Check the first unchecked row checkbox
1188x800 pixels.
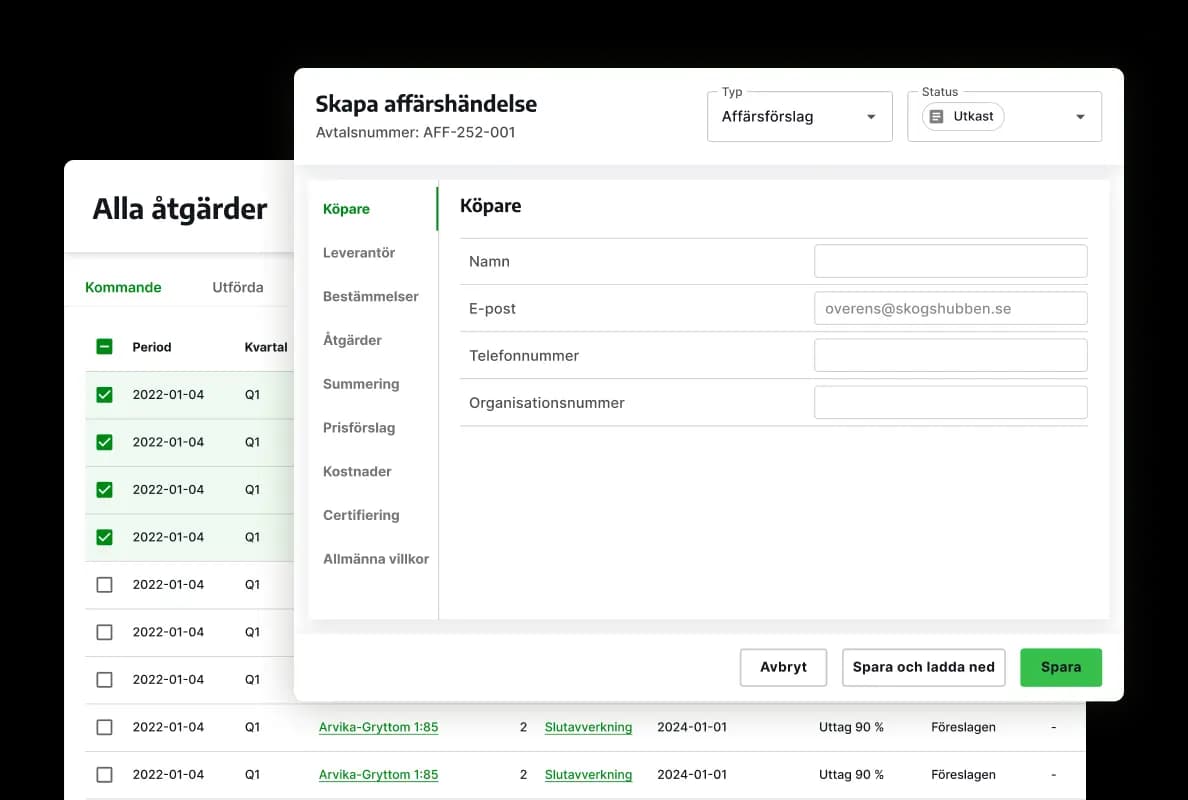tap(104, 585)
